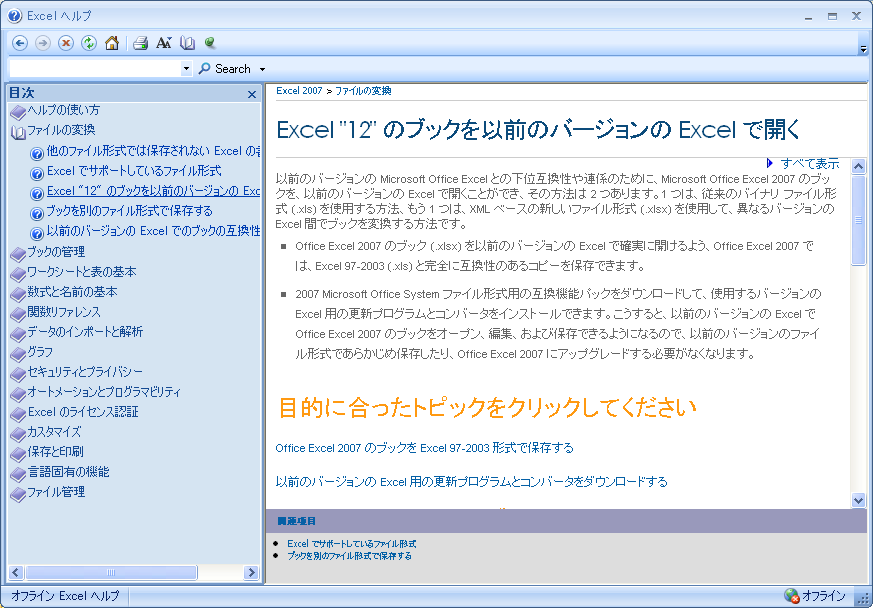
Task: Click the Forward navigation arrow
Action: [x=43, y=43]
